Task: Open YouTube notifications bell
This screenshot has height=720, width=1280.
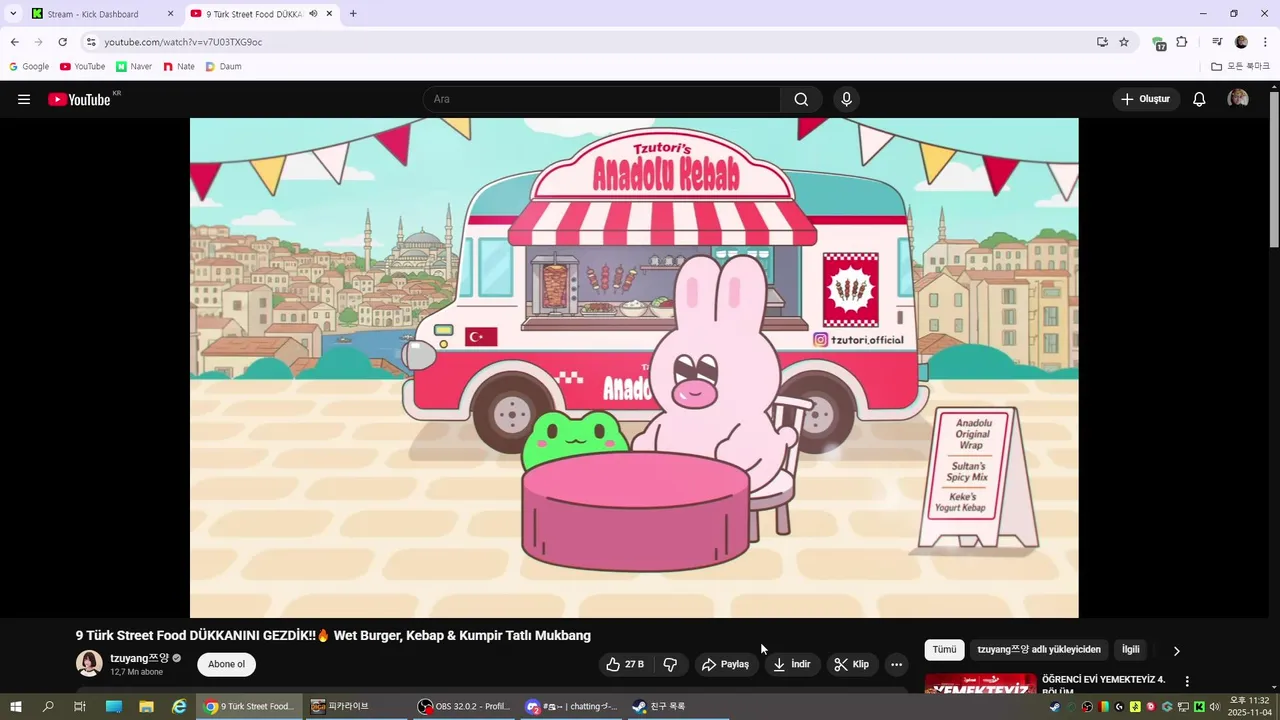Action: (x=1199, y=99)
